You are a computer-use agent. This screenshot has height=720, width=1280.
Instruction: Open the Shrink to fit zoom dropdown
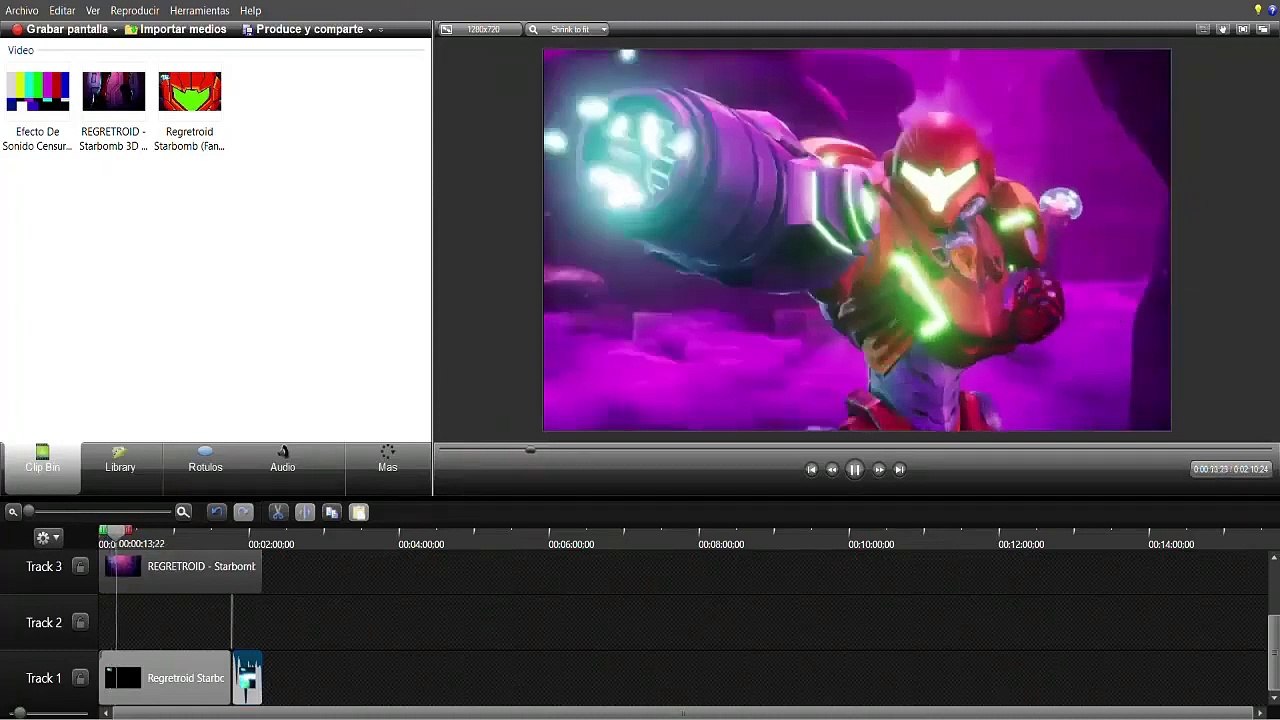(x=568, y=30)
